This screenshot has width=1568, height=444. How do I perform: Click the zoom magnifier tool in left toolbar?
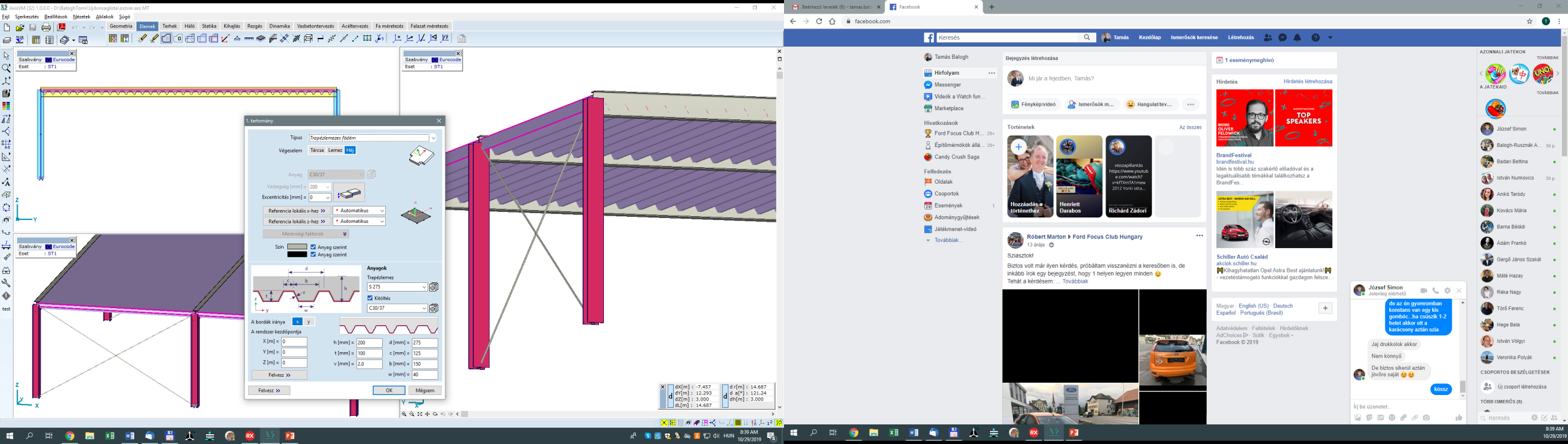[x=6, y=68]
